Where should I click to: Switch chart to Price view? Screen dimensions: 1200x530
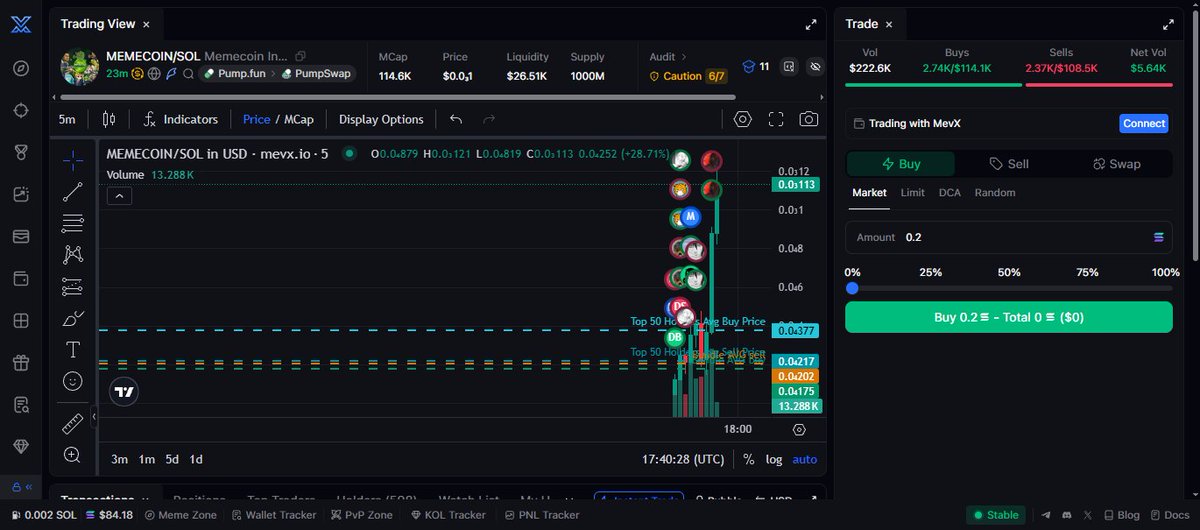coord(257,119)
